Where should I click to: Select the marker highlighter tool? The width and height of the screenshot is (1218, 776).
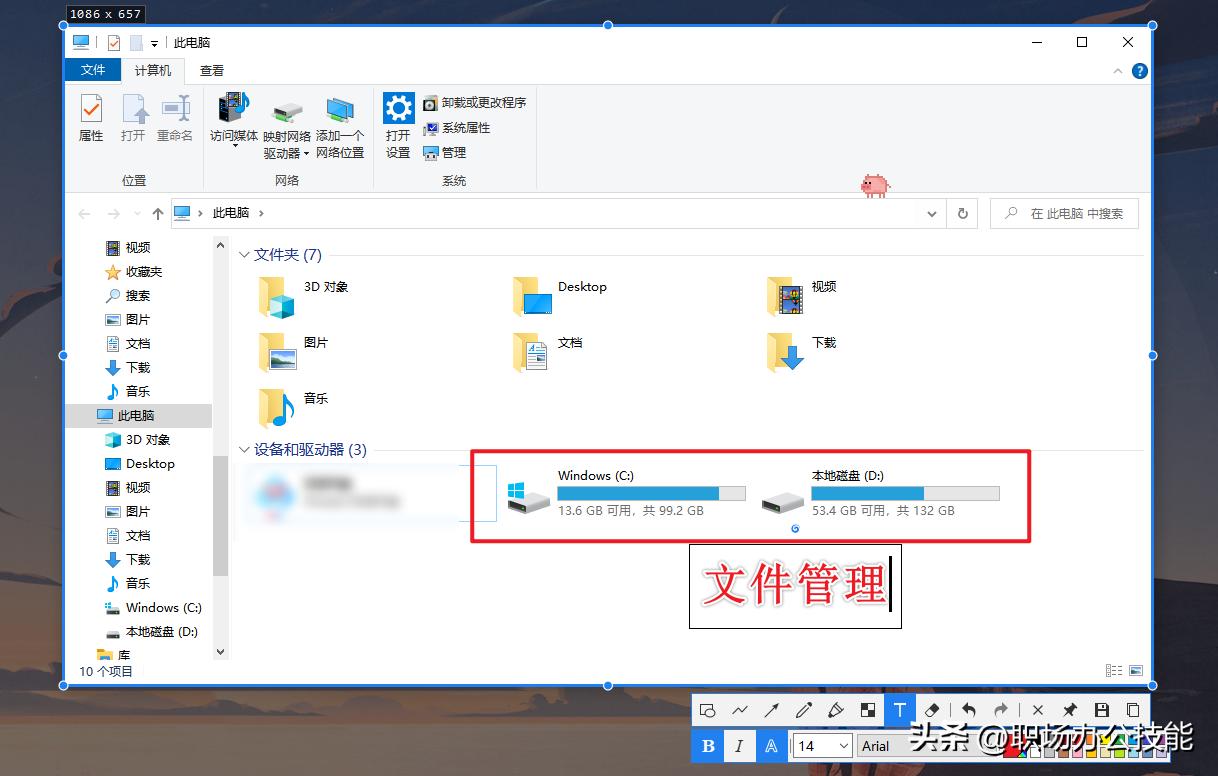point(837,709)
